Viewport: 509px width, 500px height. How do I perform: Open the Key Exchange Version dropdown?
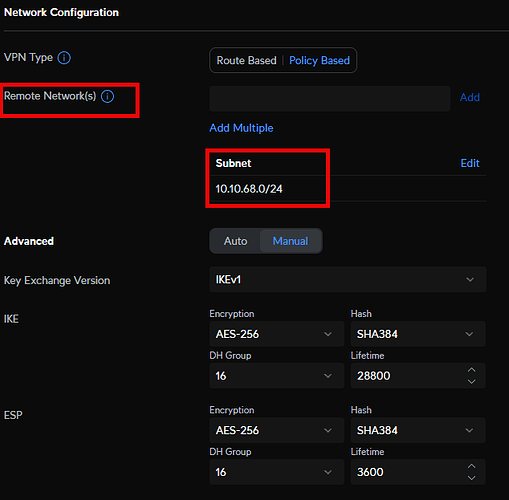(x=348, y=279)
